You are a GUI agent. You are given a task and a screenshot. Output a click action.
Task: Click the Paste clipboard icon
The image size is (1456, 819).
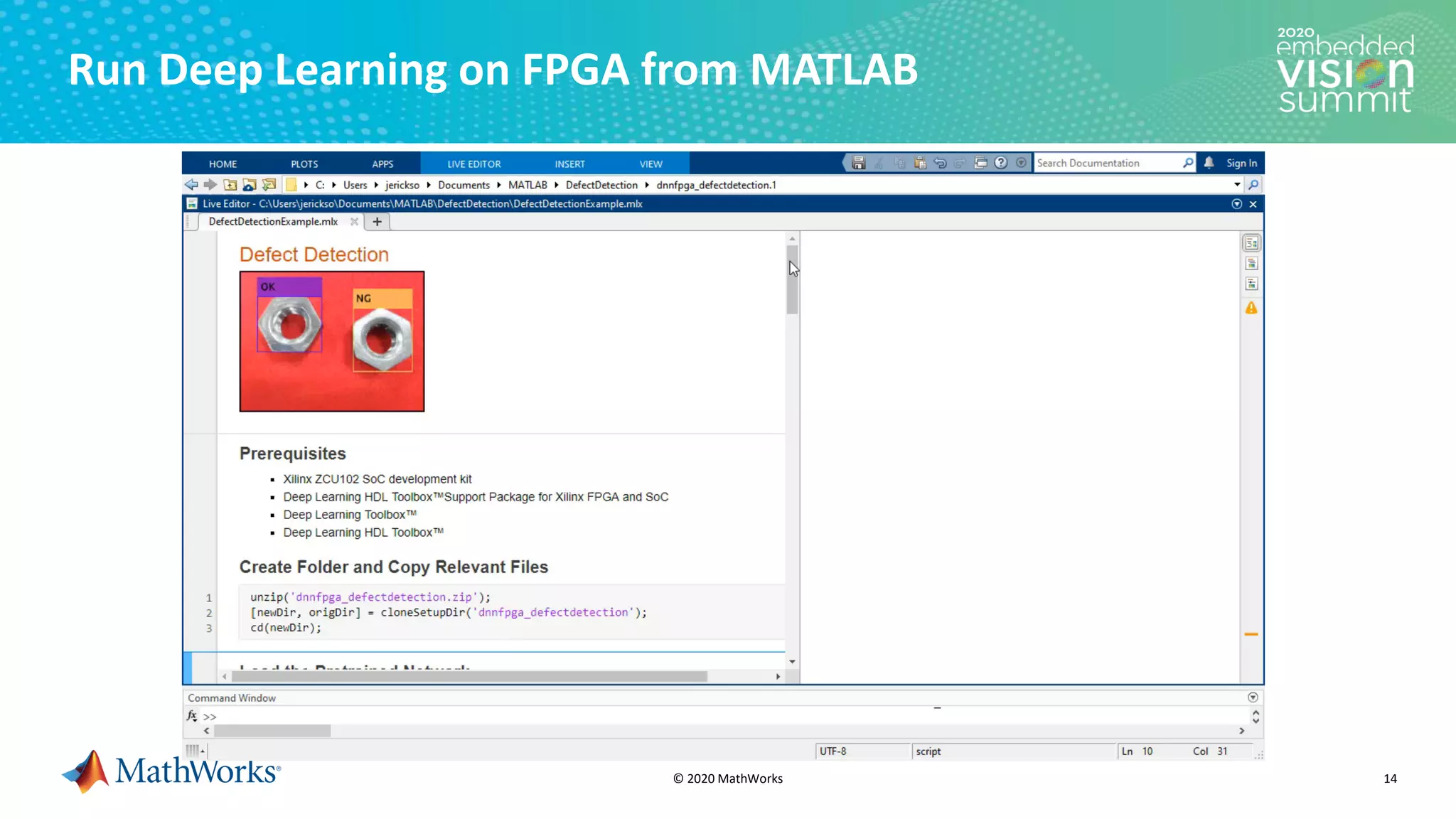(x=920, y=163)
